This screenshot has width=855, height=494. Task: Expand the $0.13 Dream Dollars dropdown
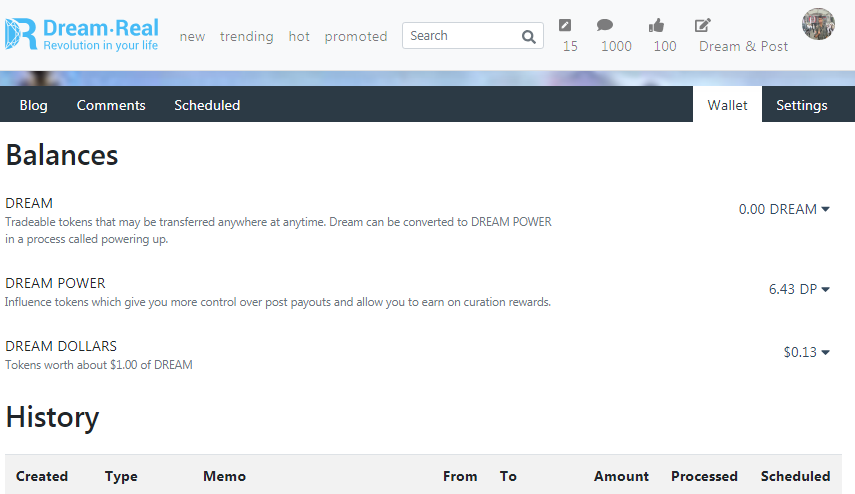pos(806,352)
